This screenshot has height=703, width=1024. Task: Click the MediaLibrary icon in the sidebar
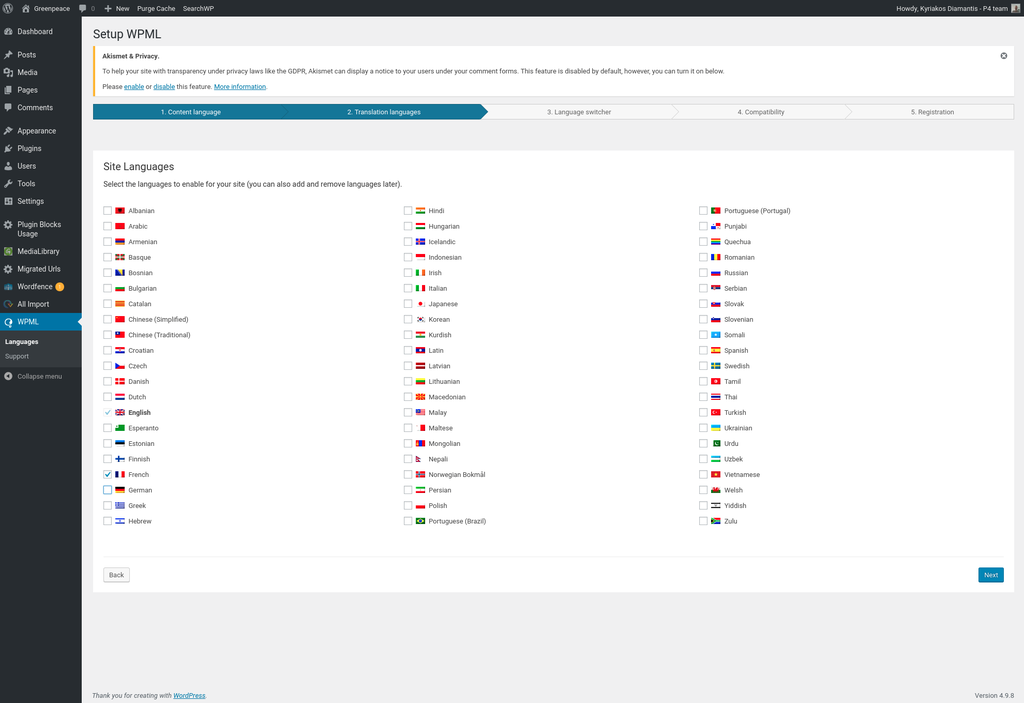tap(8, 252)
